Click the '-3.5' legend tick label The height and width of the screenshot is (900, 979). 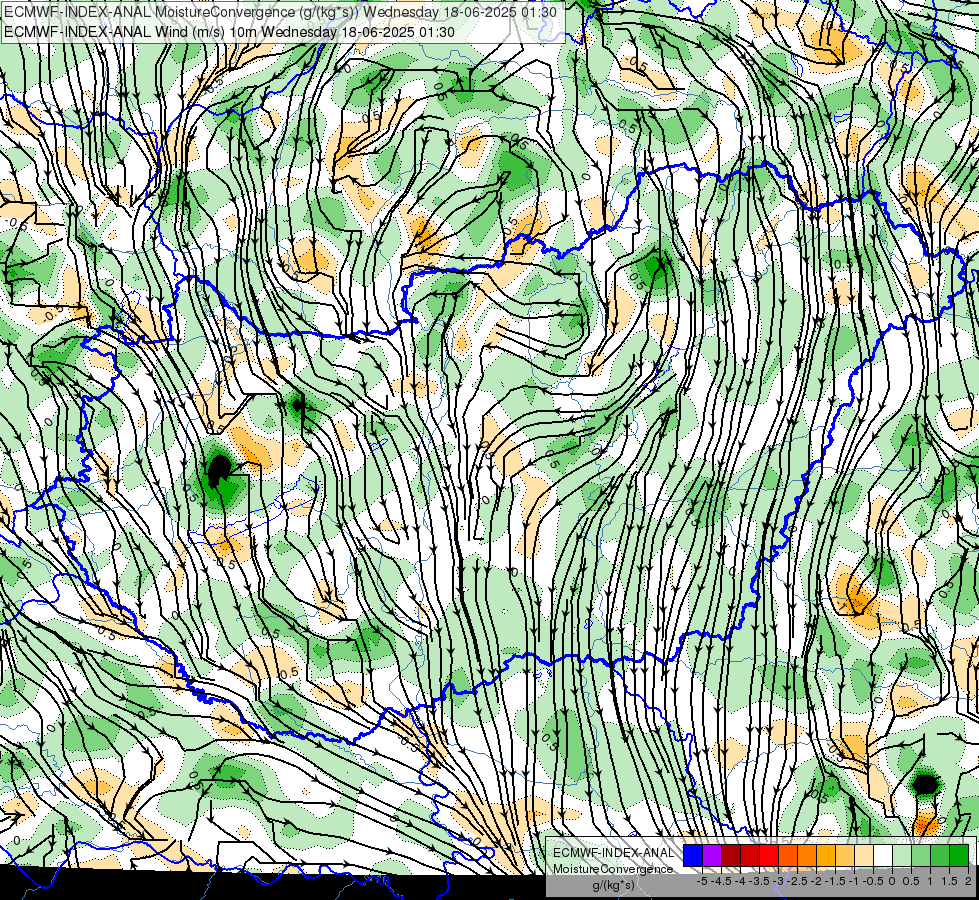[760, 881]
